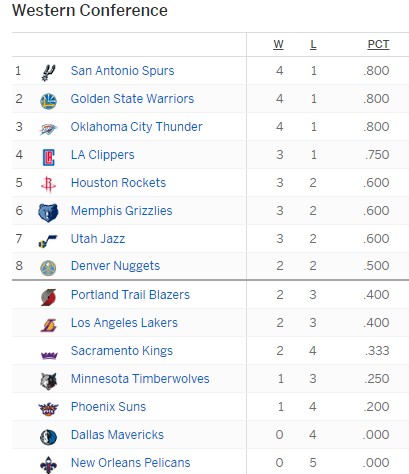Click the Los Angeles Lakers logo

coord(49,325)
